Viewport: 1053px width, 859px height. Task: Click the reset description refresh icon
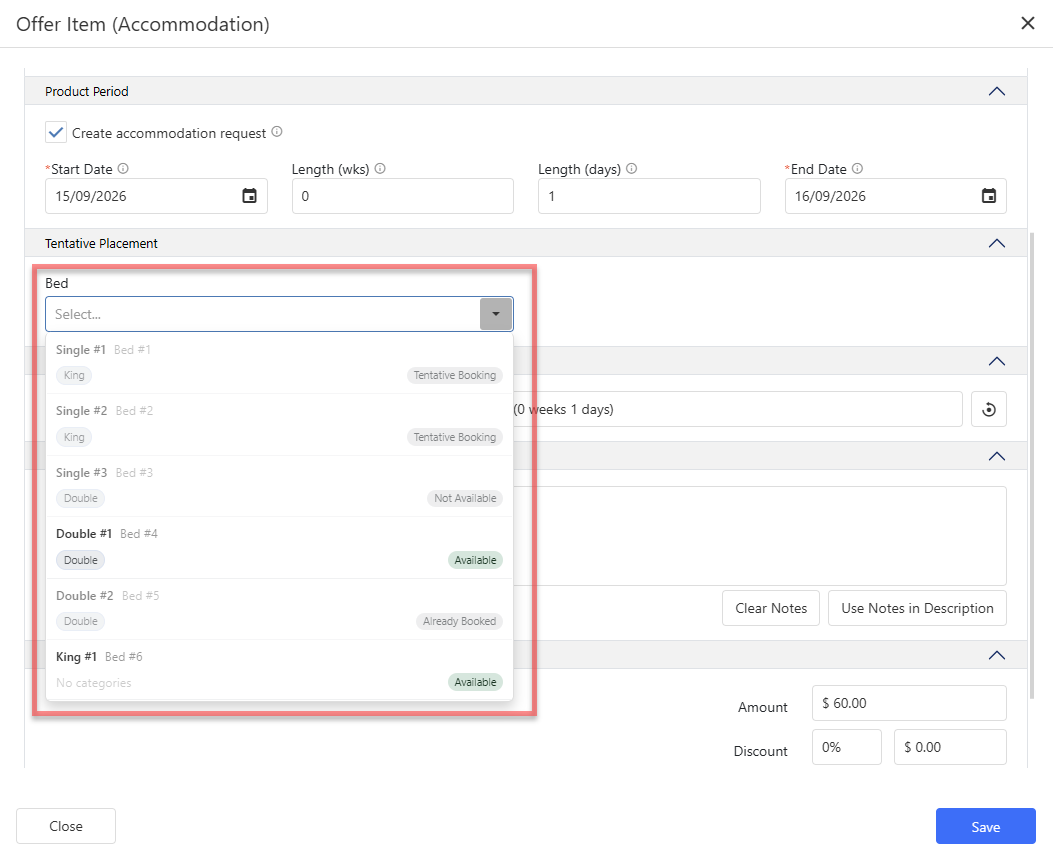pyautogui.click(x=989, y=409)
